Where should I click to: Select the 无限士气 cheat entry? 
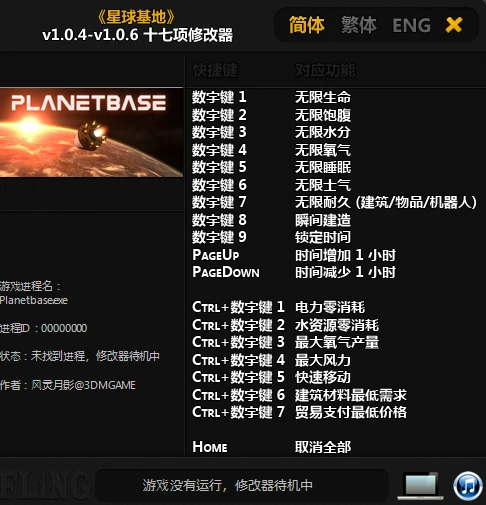click(323, 185)
